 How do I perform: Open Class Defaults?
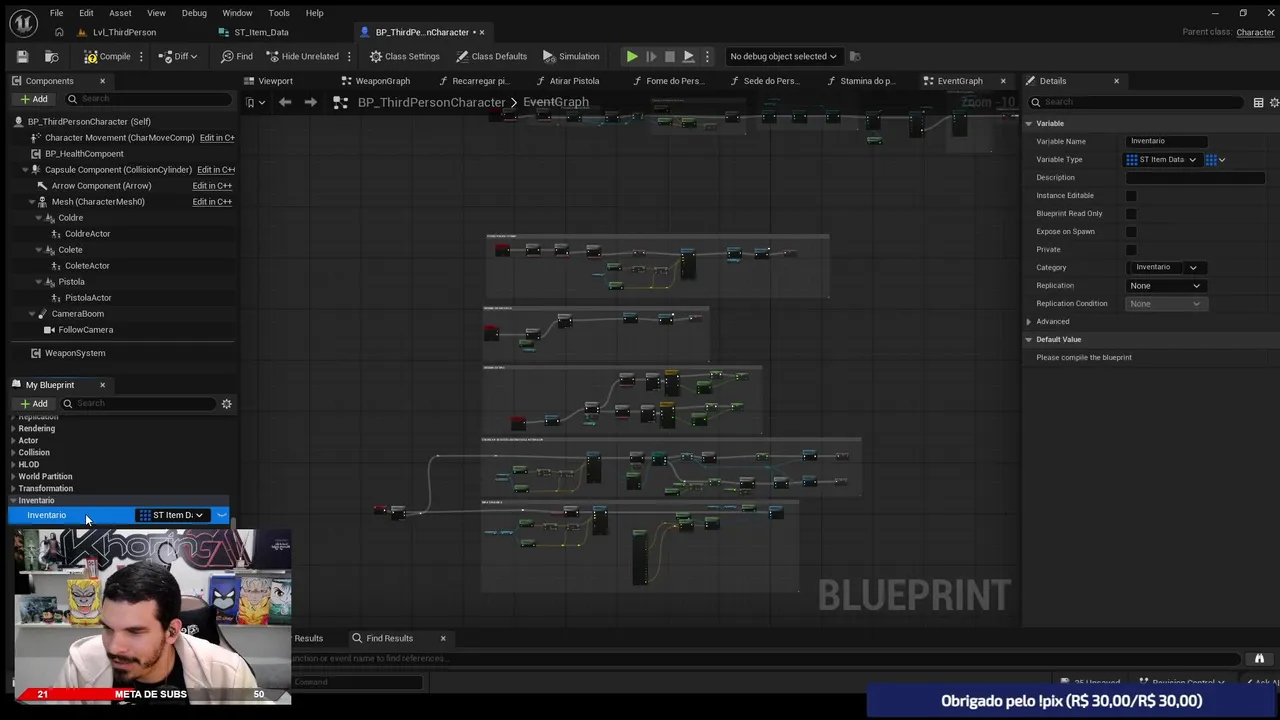pos(491,56)
